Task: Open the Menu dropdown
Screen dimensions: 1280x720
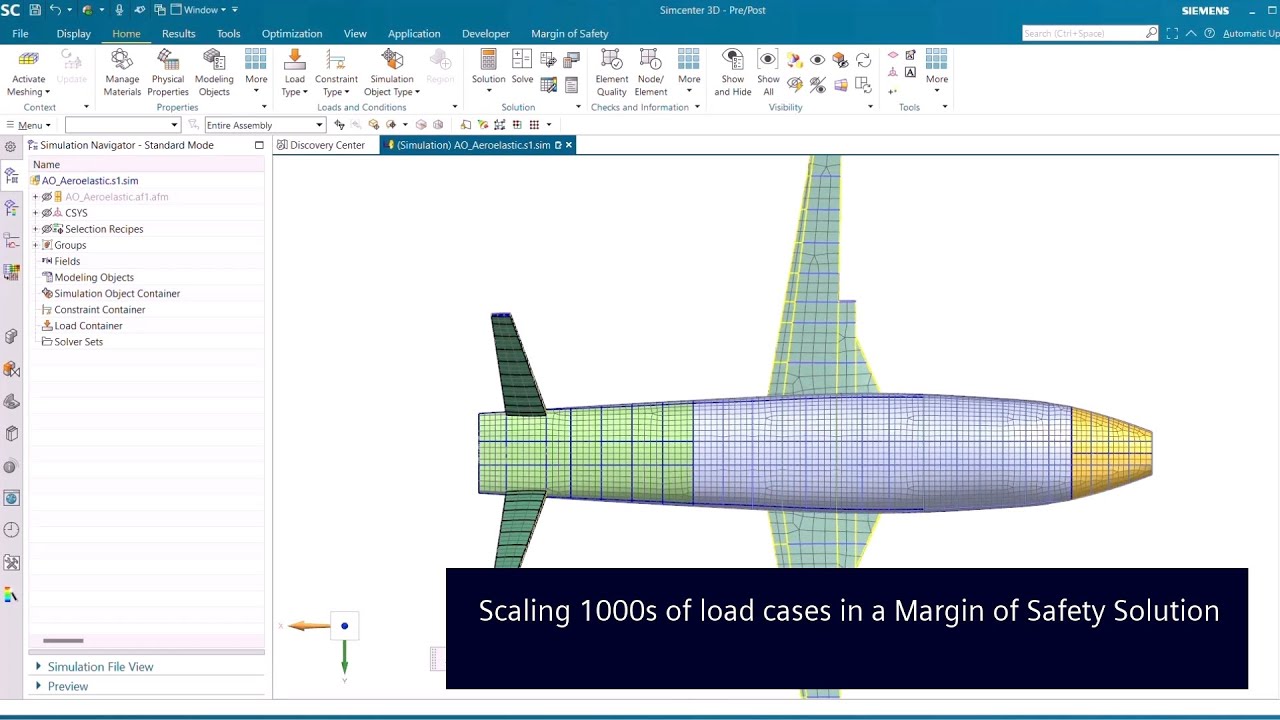Action: tap(28, 125)
